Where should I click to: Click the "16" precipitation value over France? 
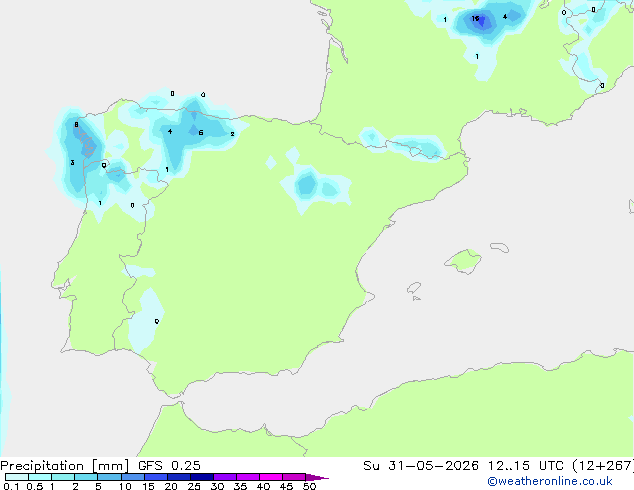(x=476, y=18)
